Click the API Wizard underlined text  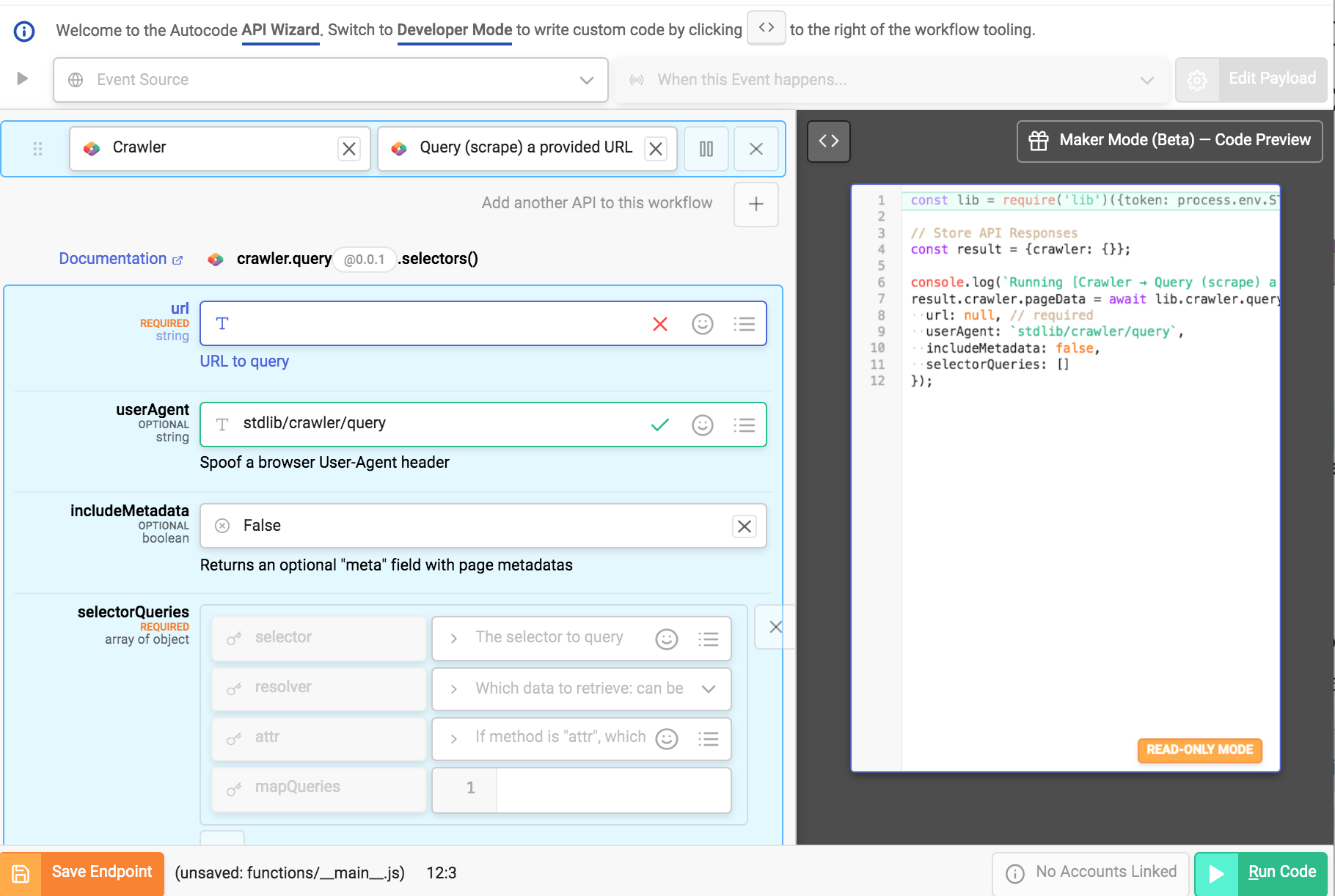click(281, 30)
